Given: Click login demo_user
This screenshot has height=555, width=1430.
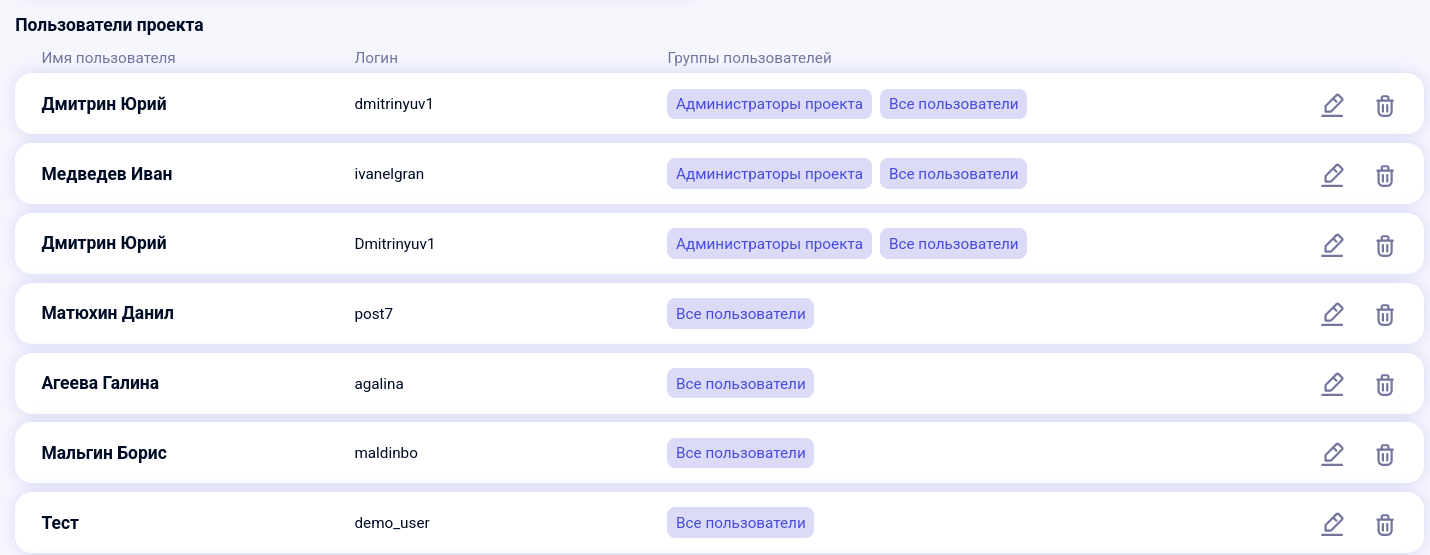Looking at the screenshot, I should click(392, 523).
